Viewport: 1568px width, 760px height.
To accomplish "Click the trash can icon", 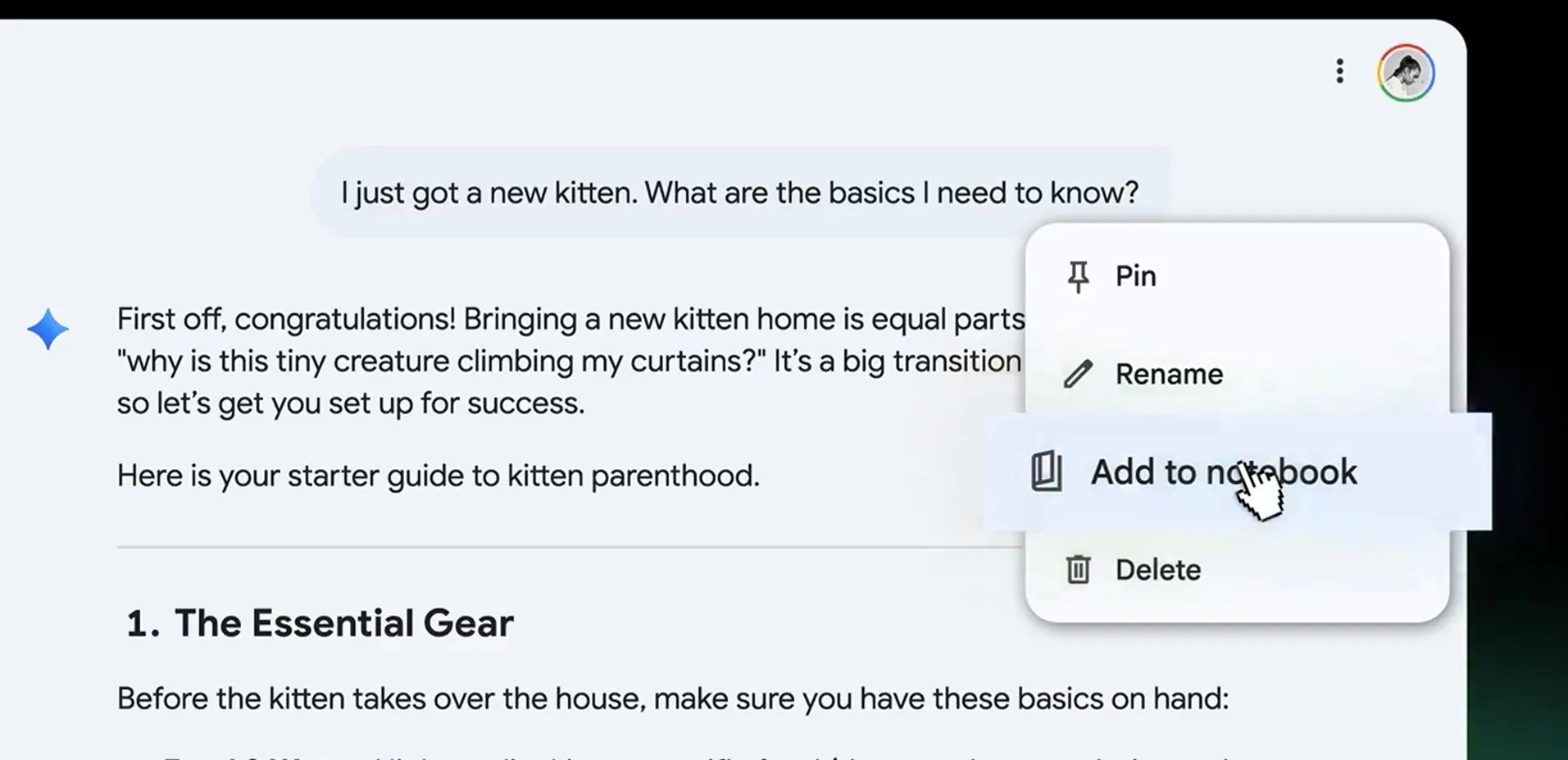I will (1078, 569).
